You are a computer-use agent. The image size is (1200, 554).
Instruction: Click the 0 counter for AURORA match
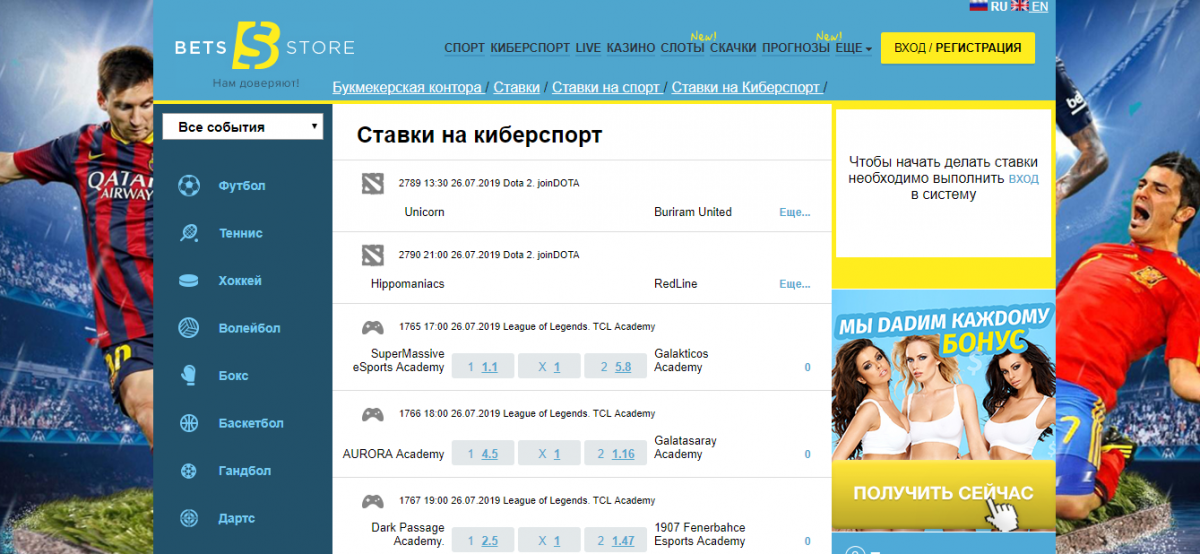coord(807,454)
